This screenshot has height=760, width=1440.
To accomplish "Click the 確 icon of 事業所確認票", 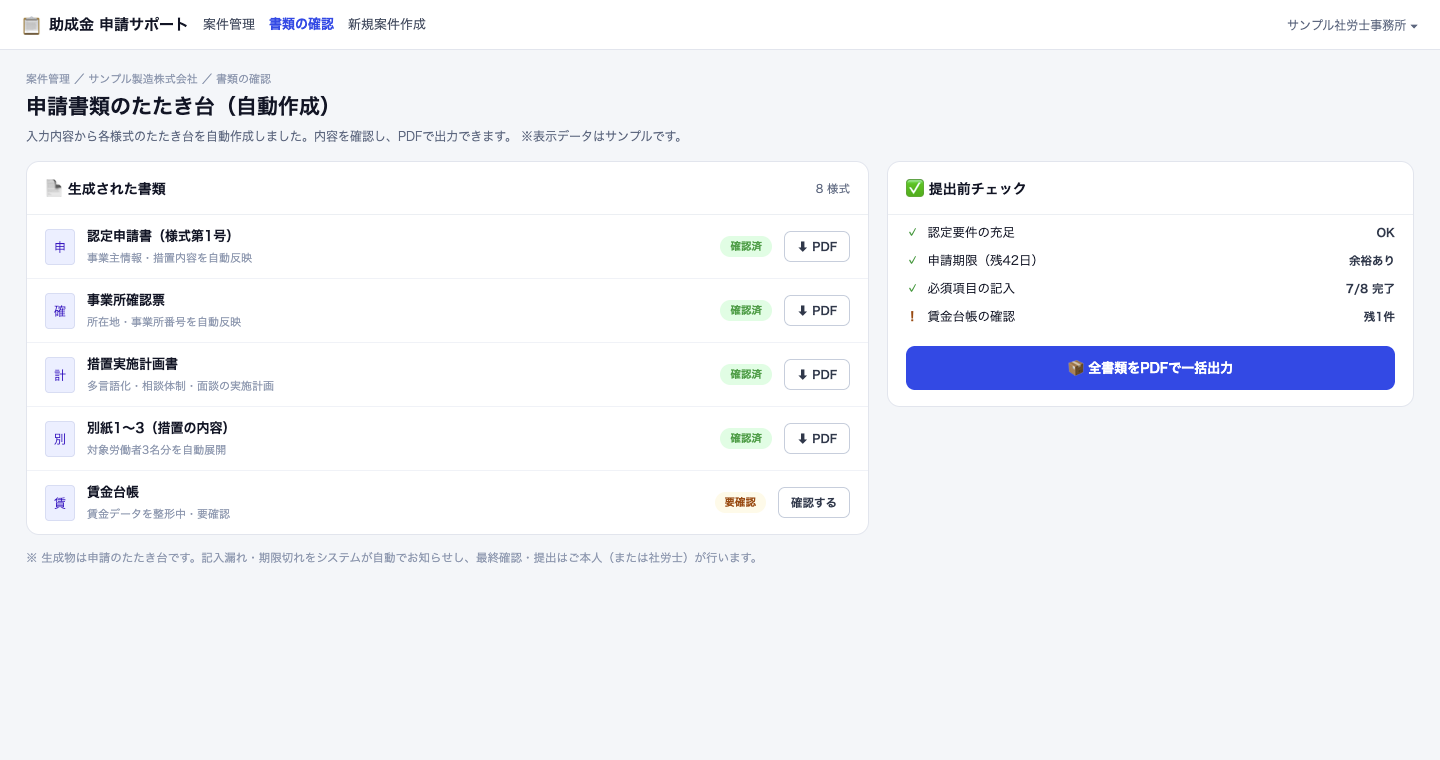I will 60,311.
